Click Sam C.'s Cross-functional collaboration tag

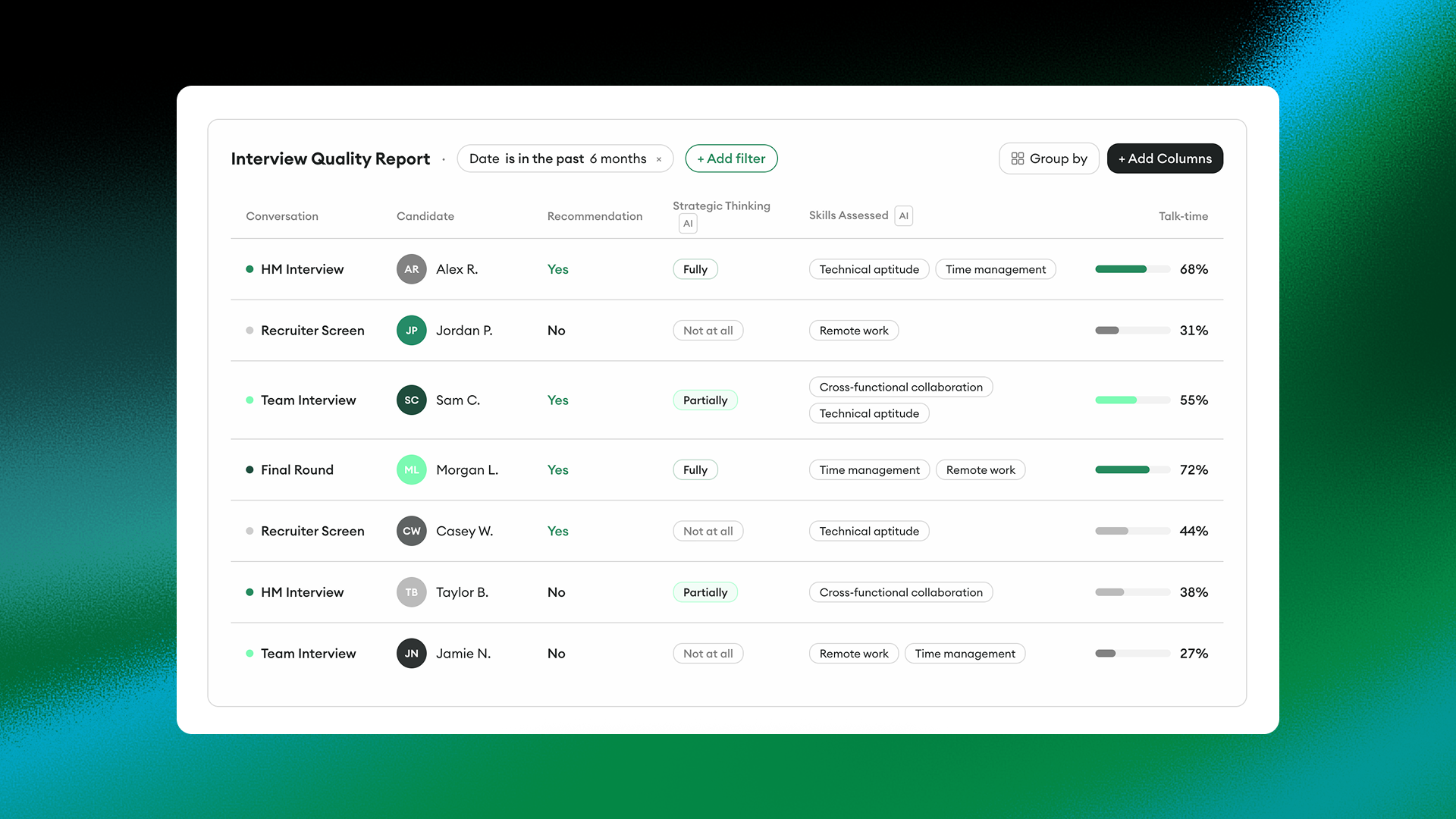pyautogui.click(x=900, y=387)
